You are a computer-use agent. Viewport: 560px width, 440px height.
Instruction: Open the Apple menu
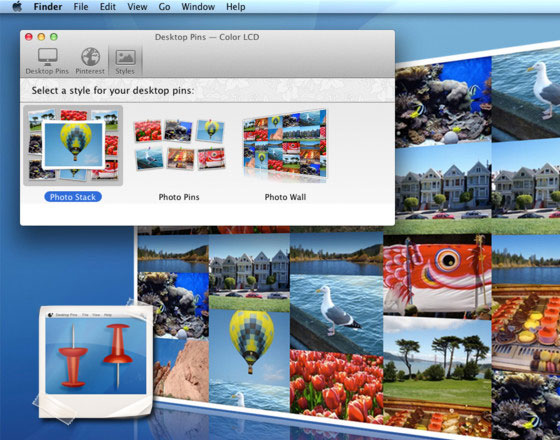pos(17,7)
